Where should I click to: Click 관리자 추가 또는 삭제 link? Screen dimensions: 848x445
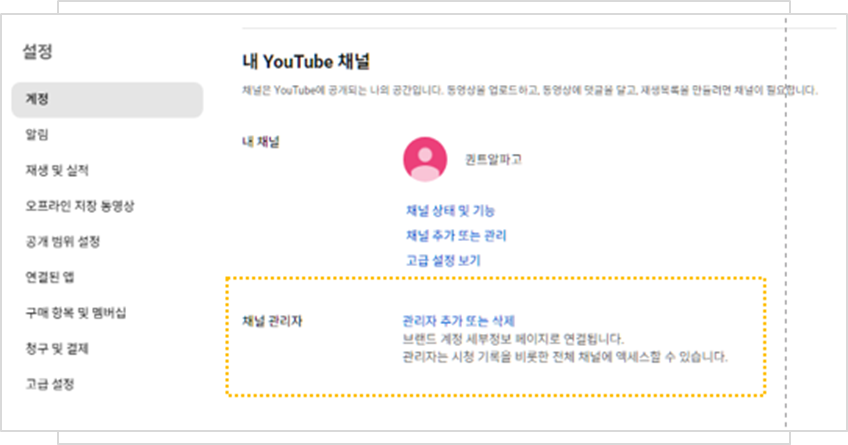coord(459,321)
